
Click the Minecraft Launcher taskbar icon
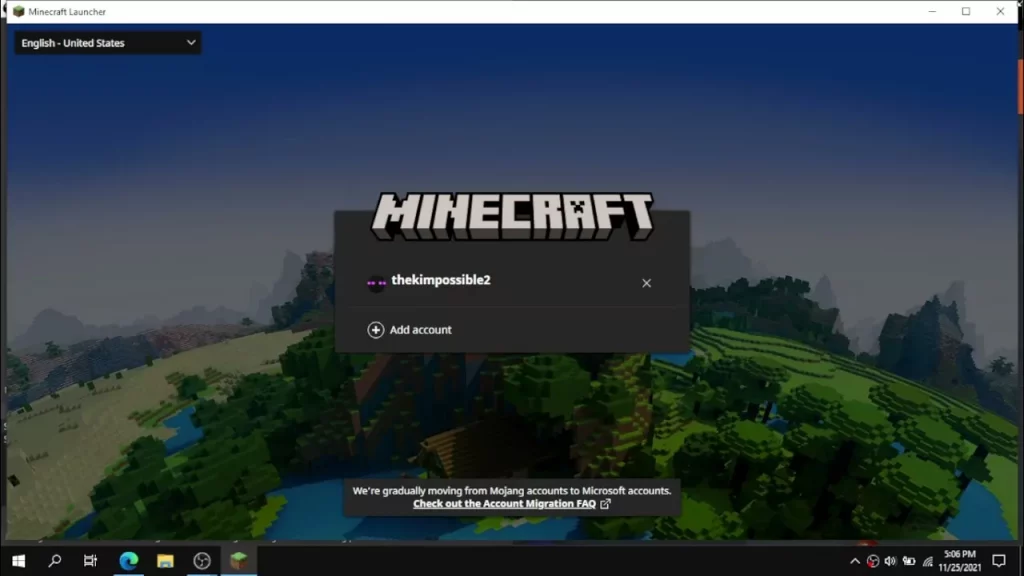[x=238, y=560]
